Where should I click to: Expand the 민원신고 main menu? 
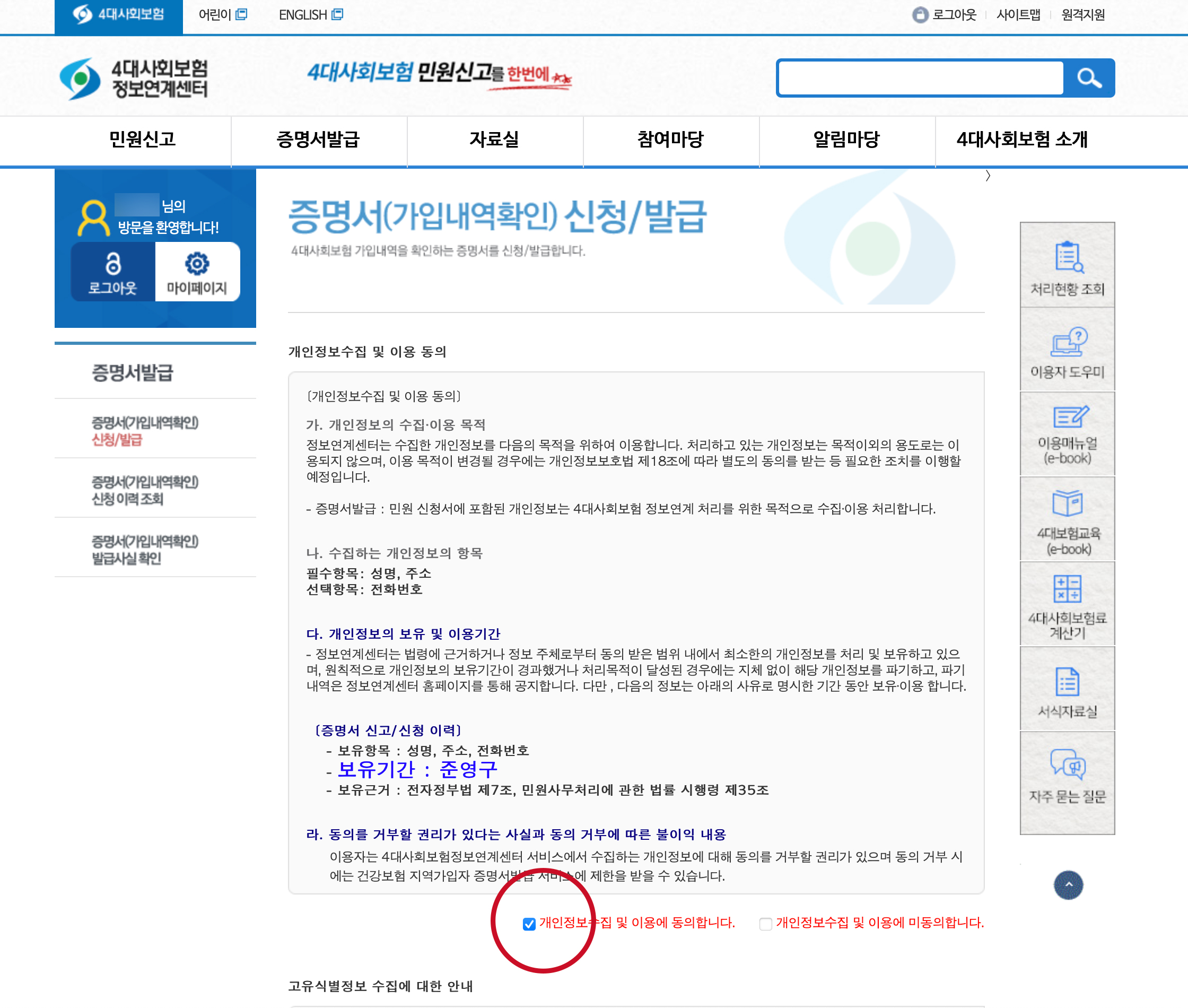(x=142, y=140)
